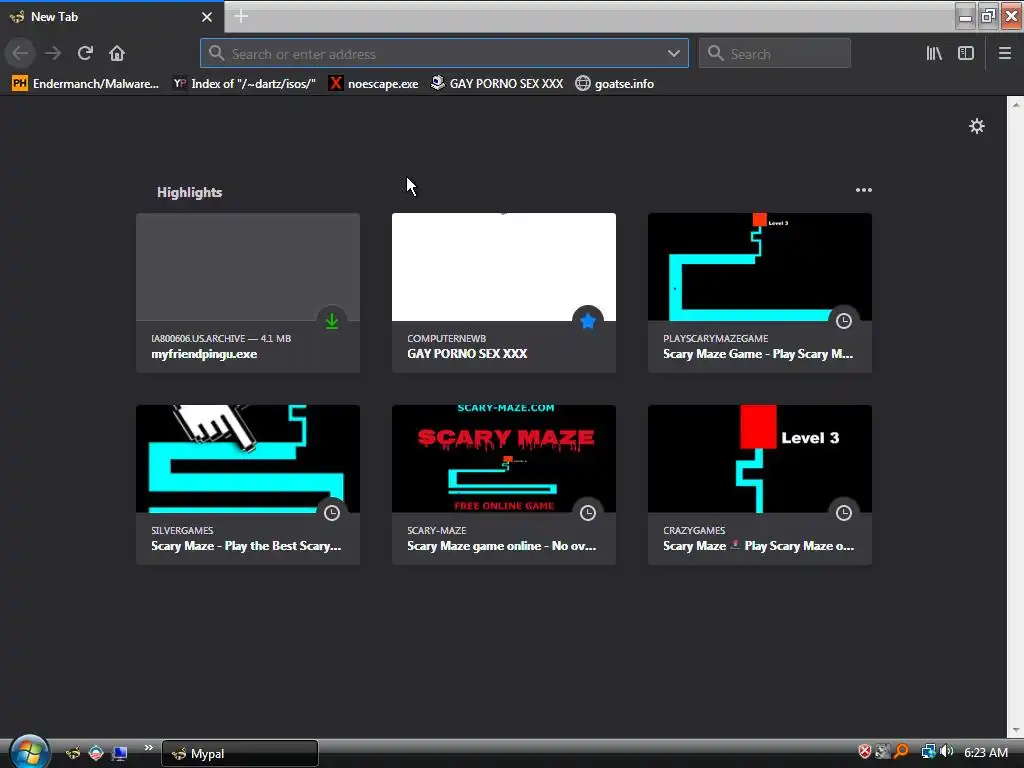Click the history clock on the SCARY-MAZE card
This screenshot has width=1024, height=768.
point(588,513)
